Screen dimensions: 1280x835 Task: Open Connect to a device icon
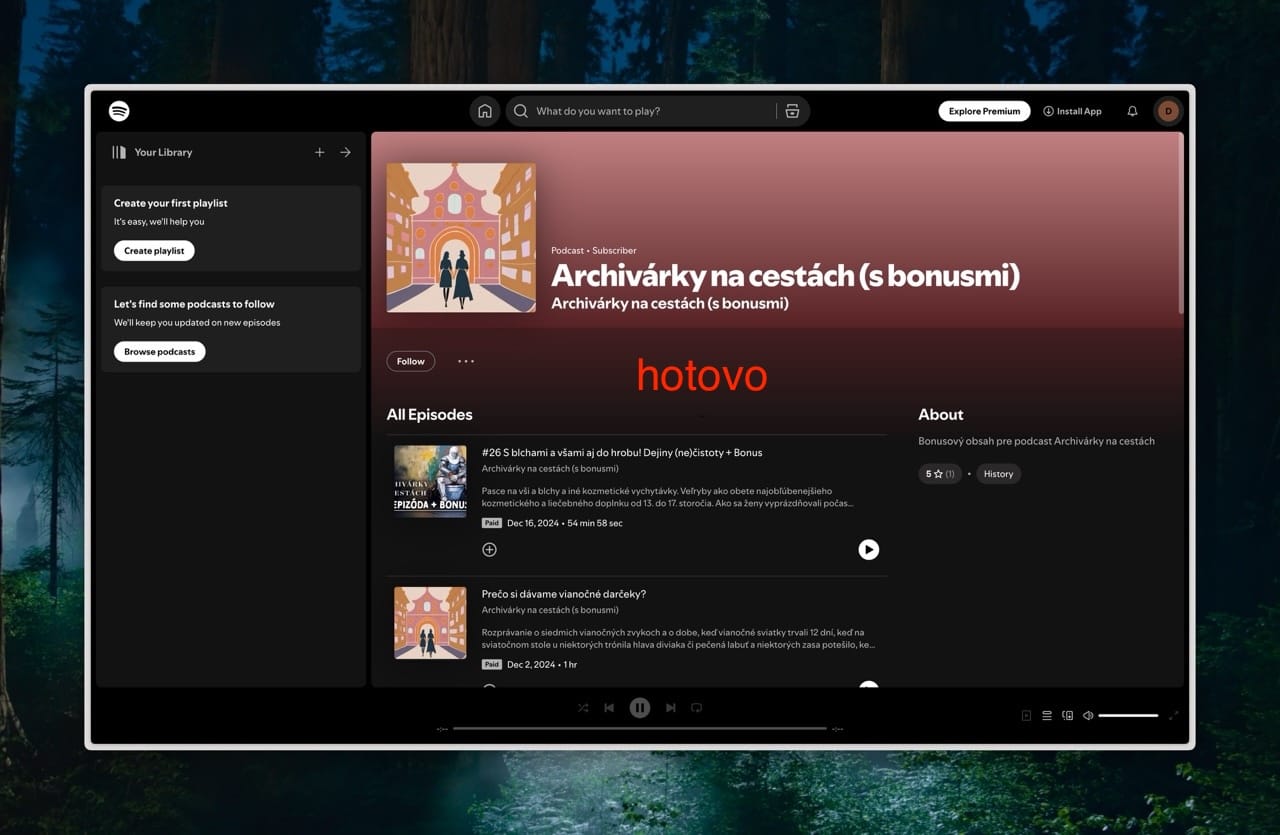pos(1068,715)
